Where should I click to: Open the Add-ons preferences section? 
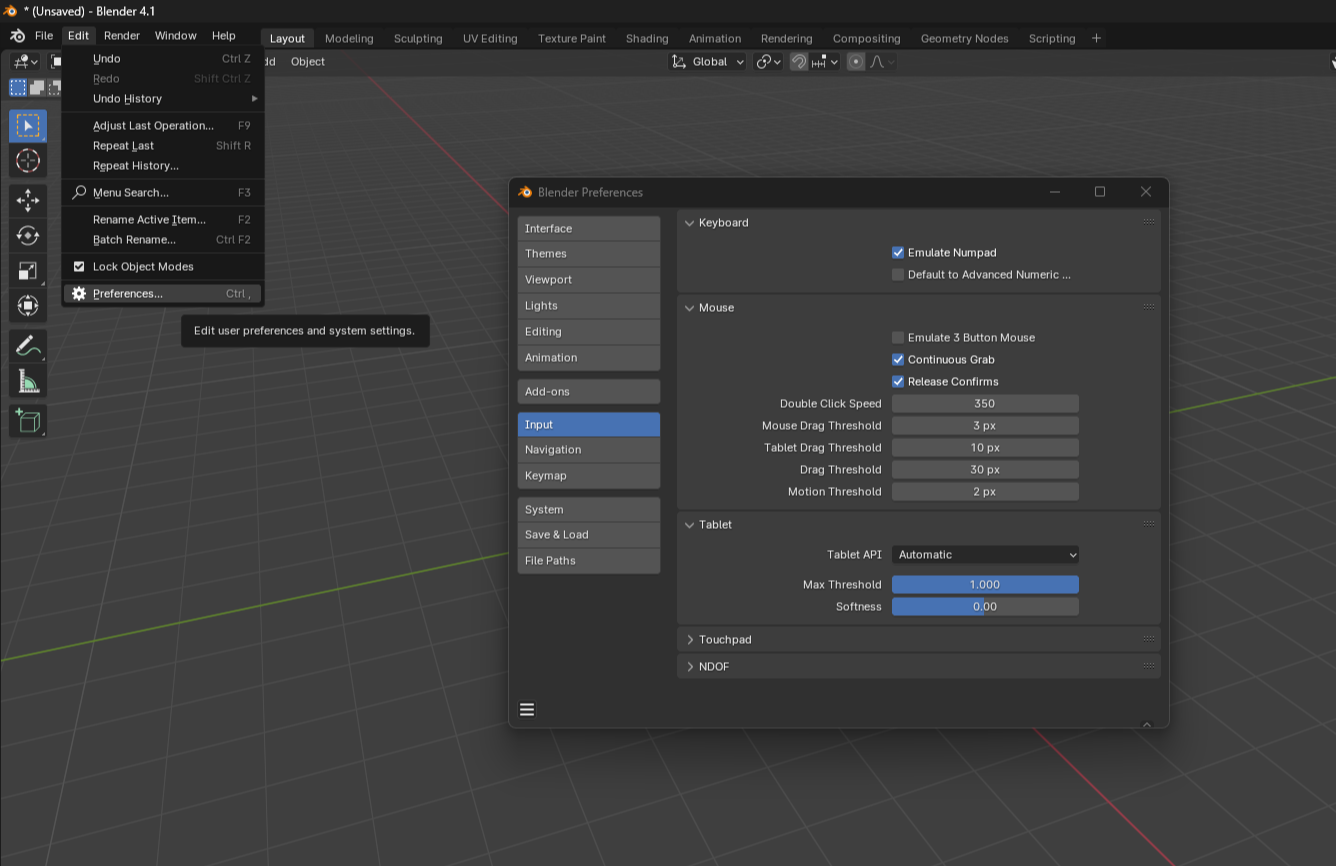tap(589, 392)
